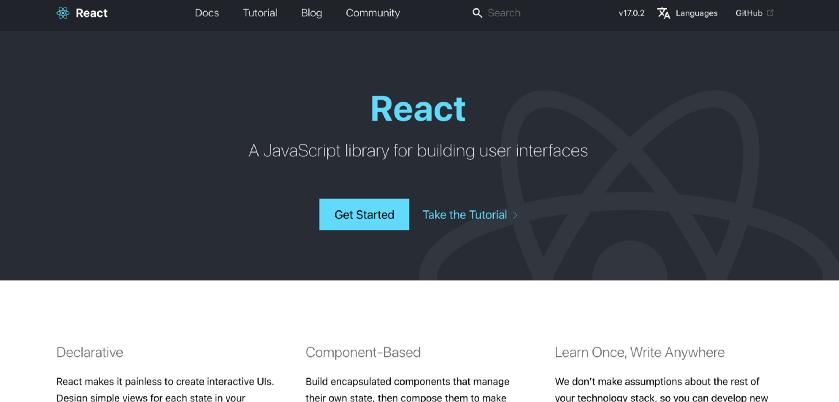
Task: Open the Languages link text
Action: tap(696, 13)
